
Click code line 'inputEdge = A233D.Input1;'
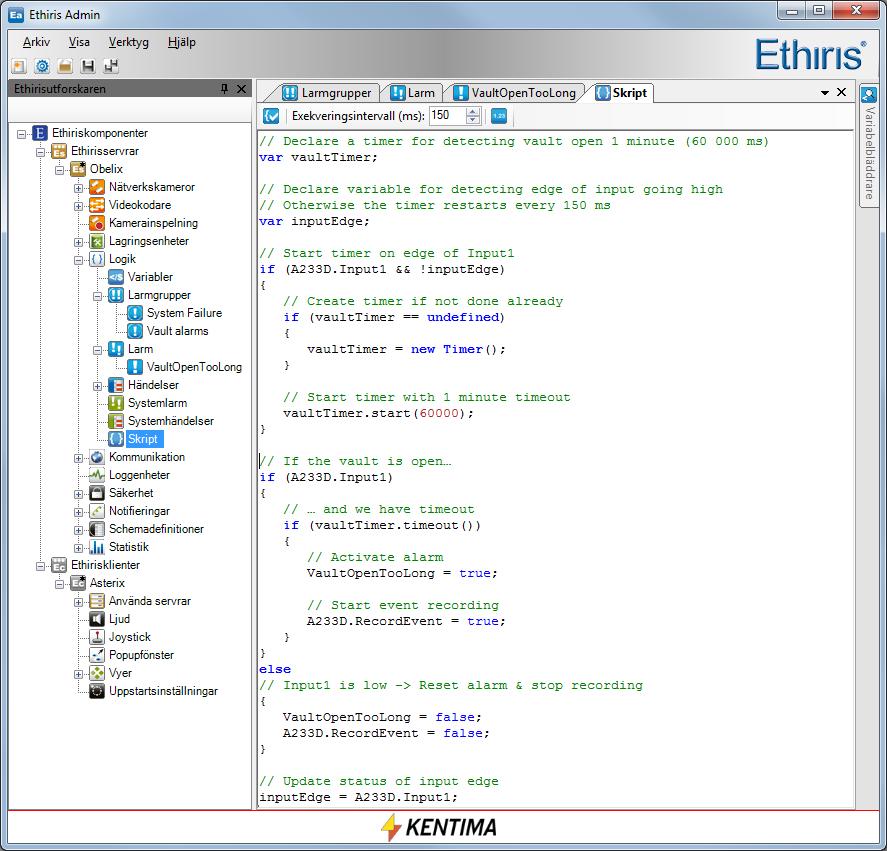point(358,797)
